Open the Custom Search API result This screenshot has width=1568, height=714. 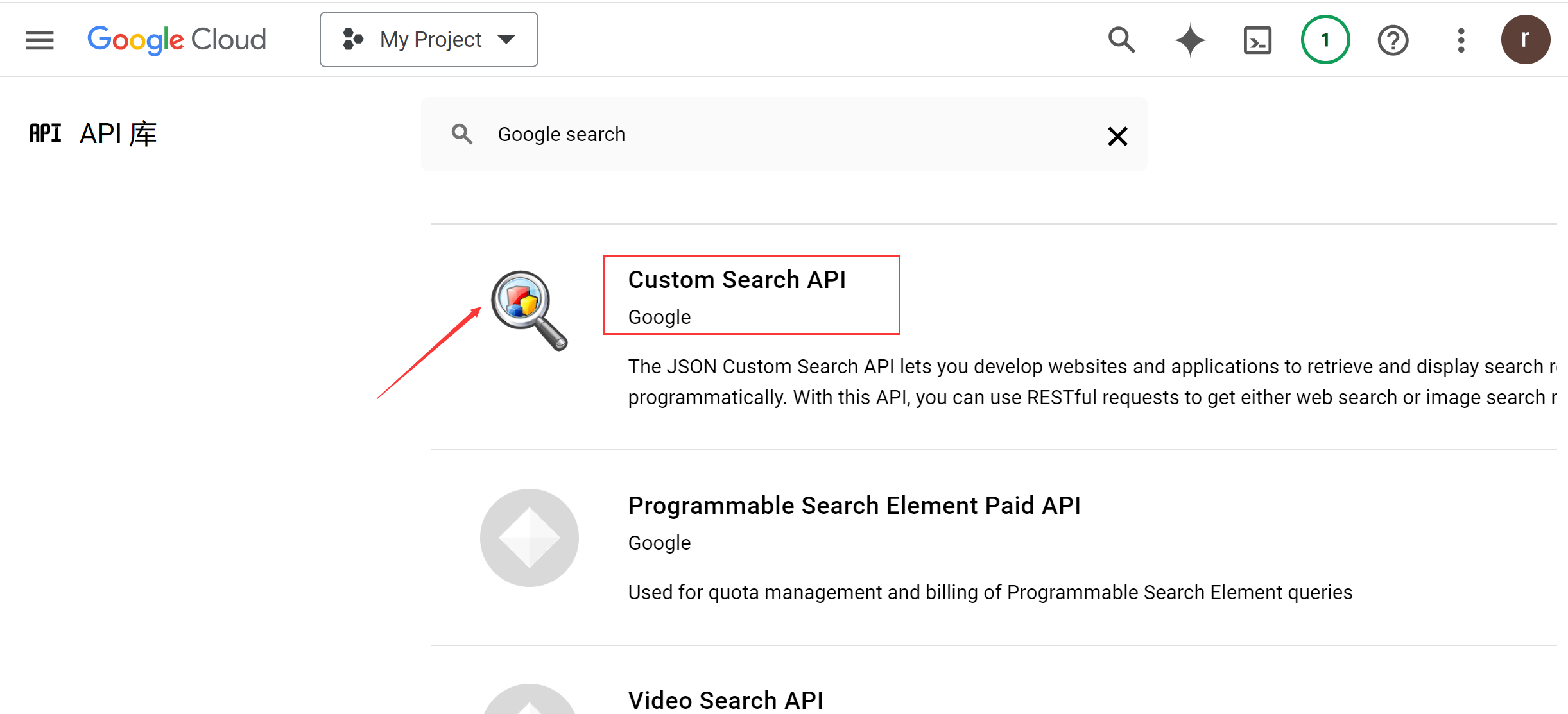737,280
